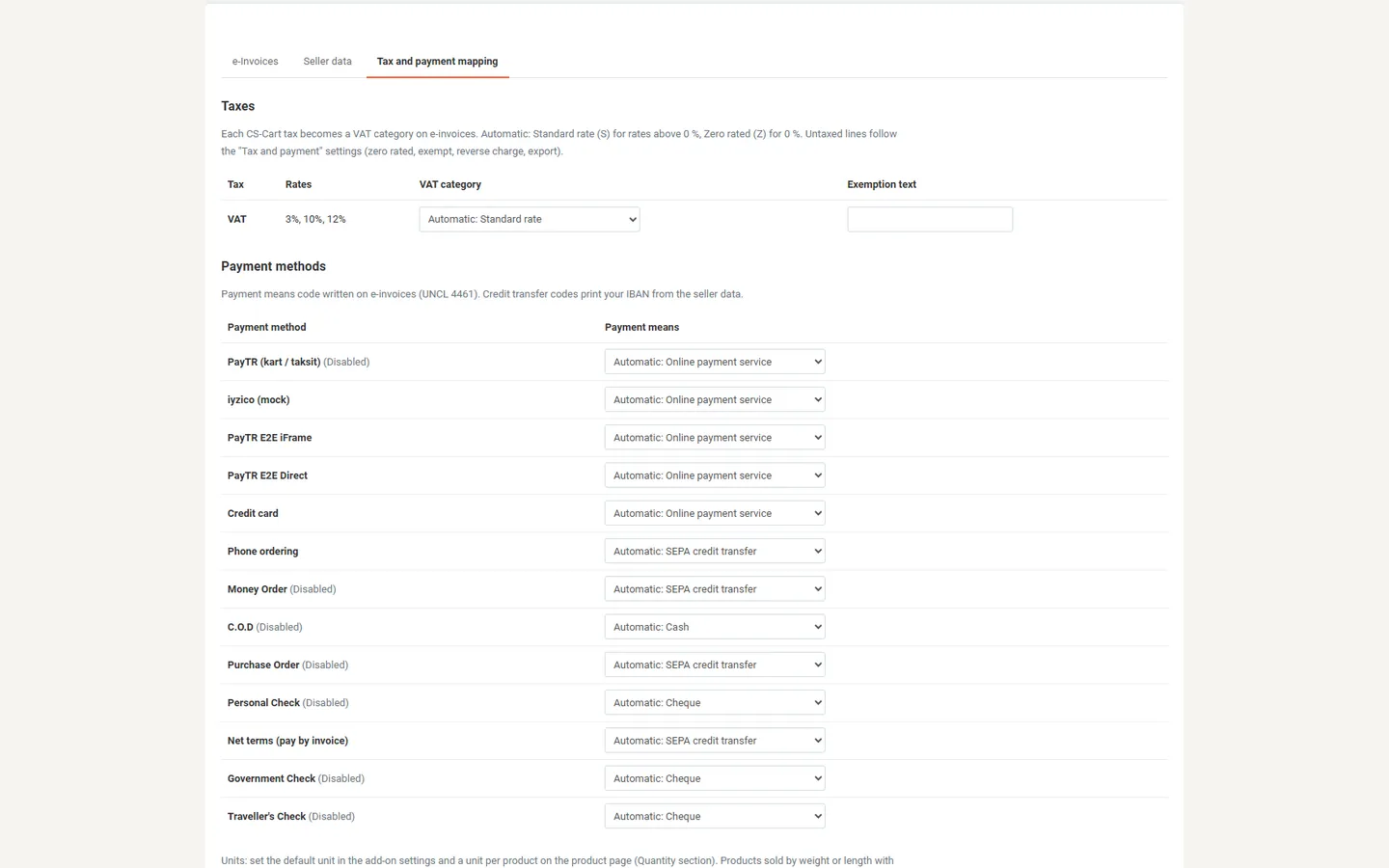Image resolution: width=1389 pixels, height=868 pixels.
Task: Click the "Government Check" row label
Action: click(x=271, y=778)
